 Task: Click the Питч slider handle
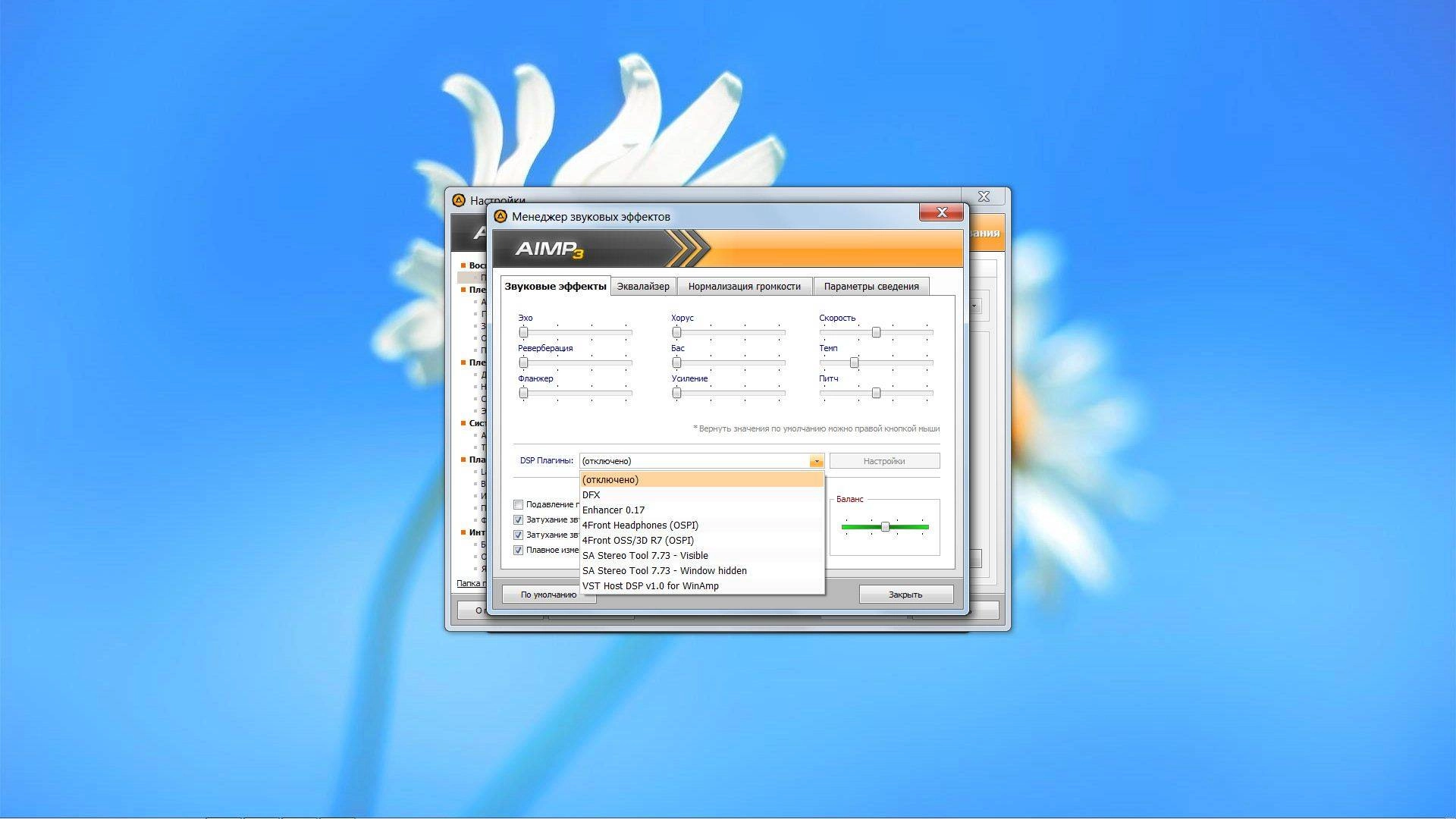coord(876,393)
